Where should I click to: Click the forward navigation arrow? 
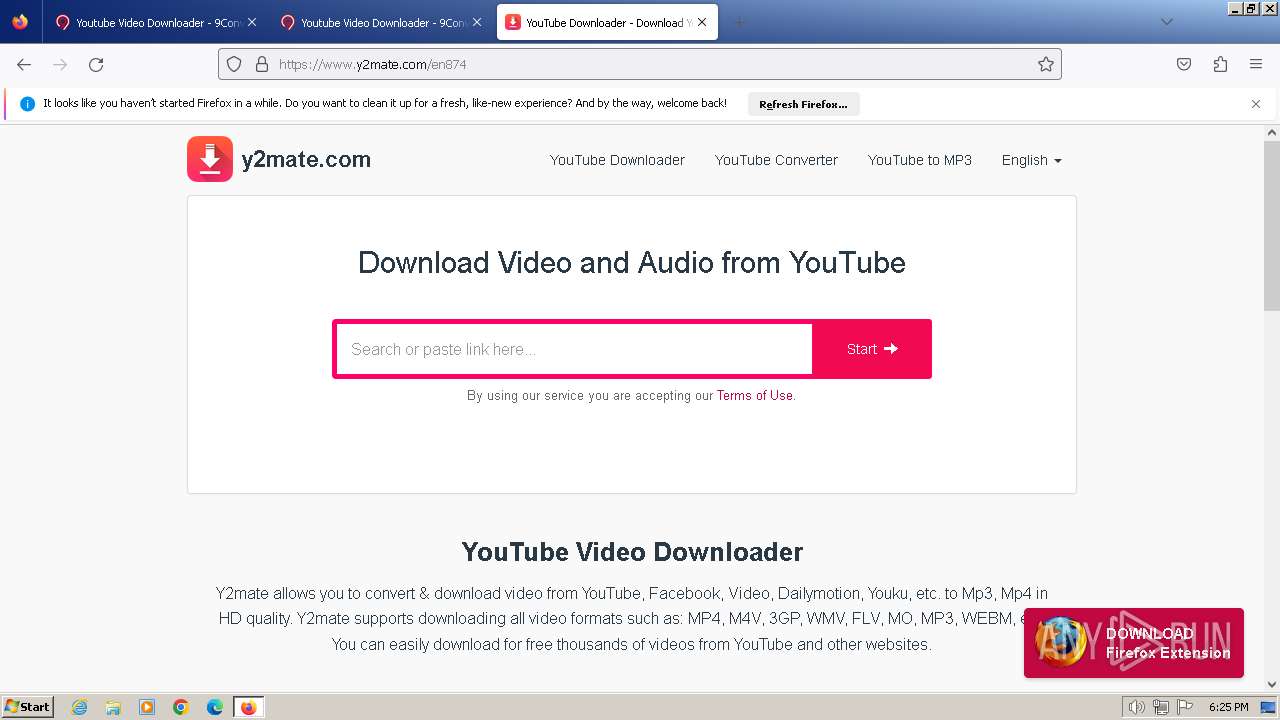pos(60,64)
